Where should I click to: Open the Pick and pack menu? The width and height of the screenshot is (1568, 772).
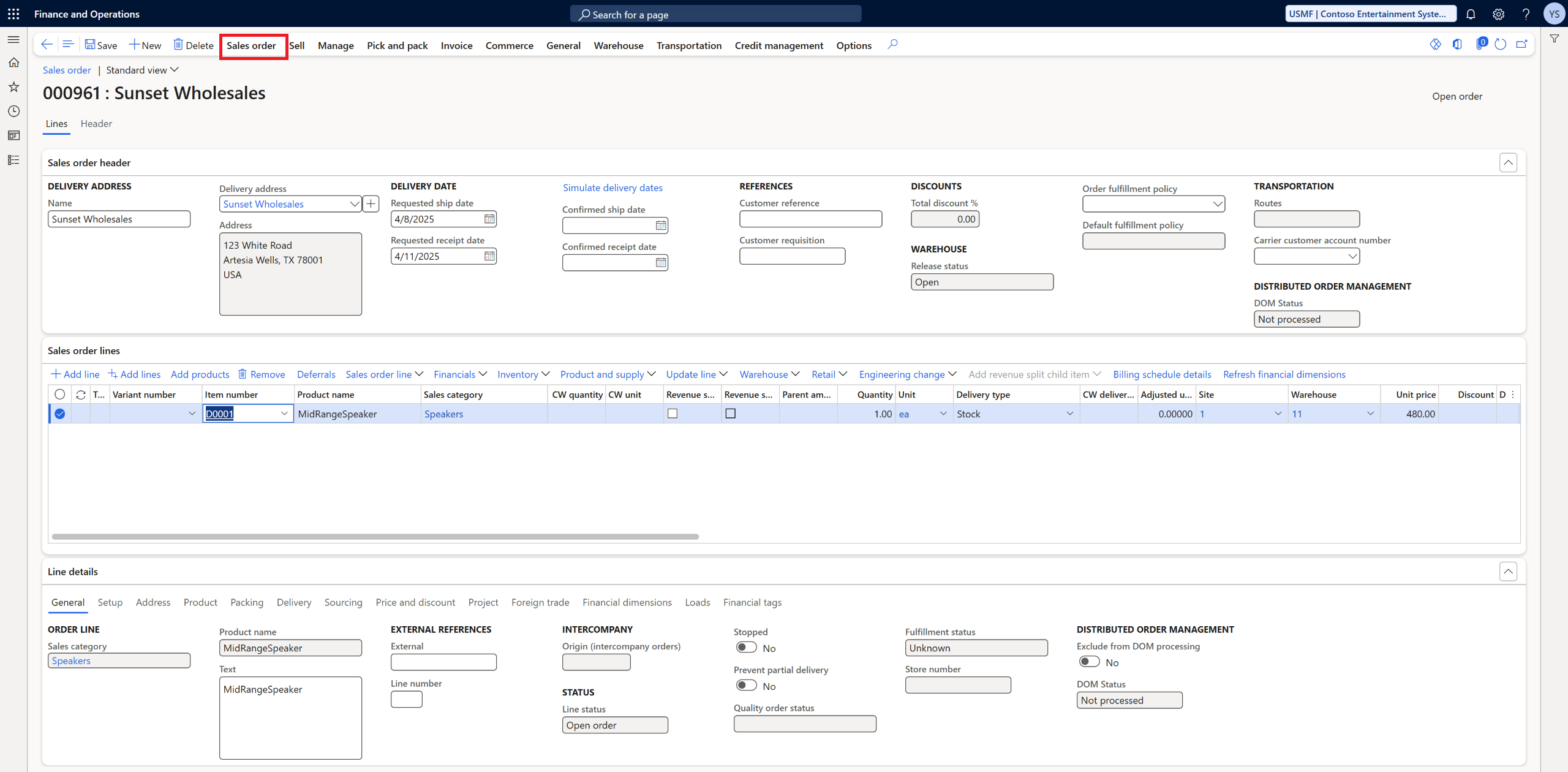coord(397,45)
